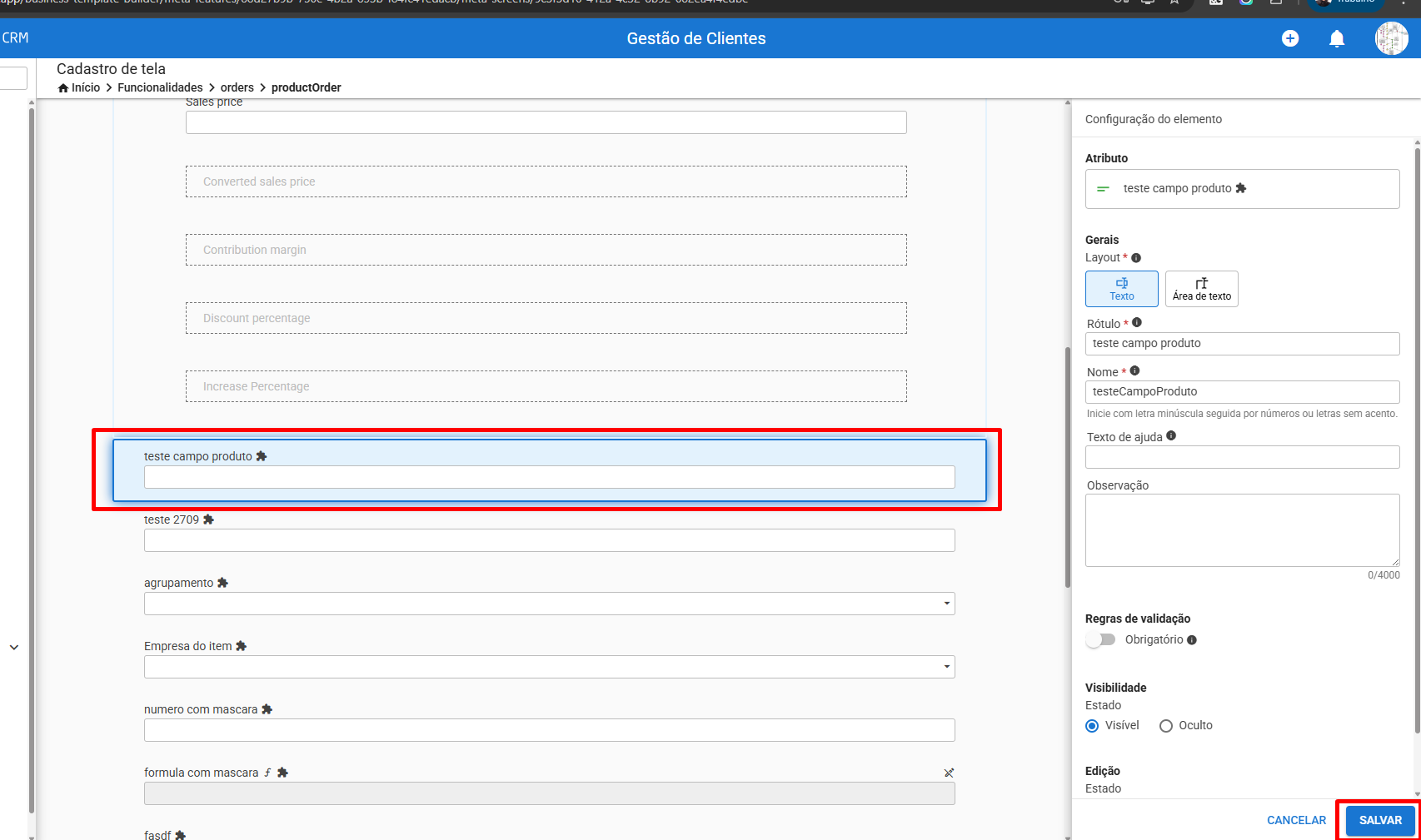The height and width of the screenshot is (840, 1421).
Task: Select the Converted sales price placeholder
Action: click(x=546, y=181)
